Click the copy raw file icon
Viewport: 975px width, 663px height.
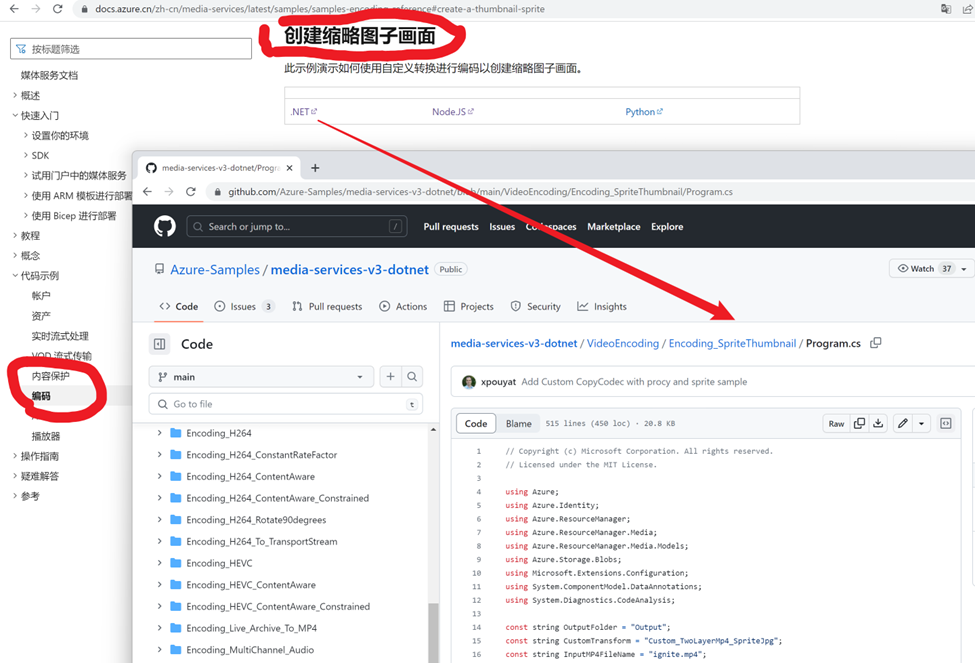tap(859, 424)
